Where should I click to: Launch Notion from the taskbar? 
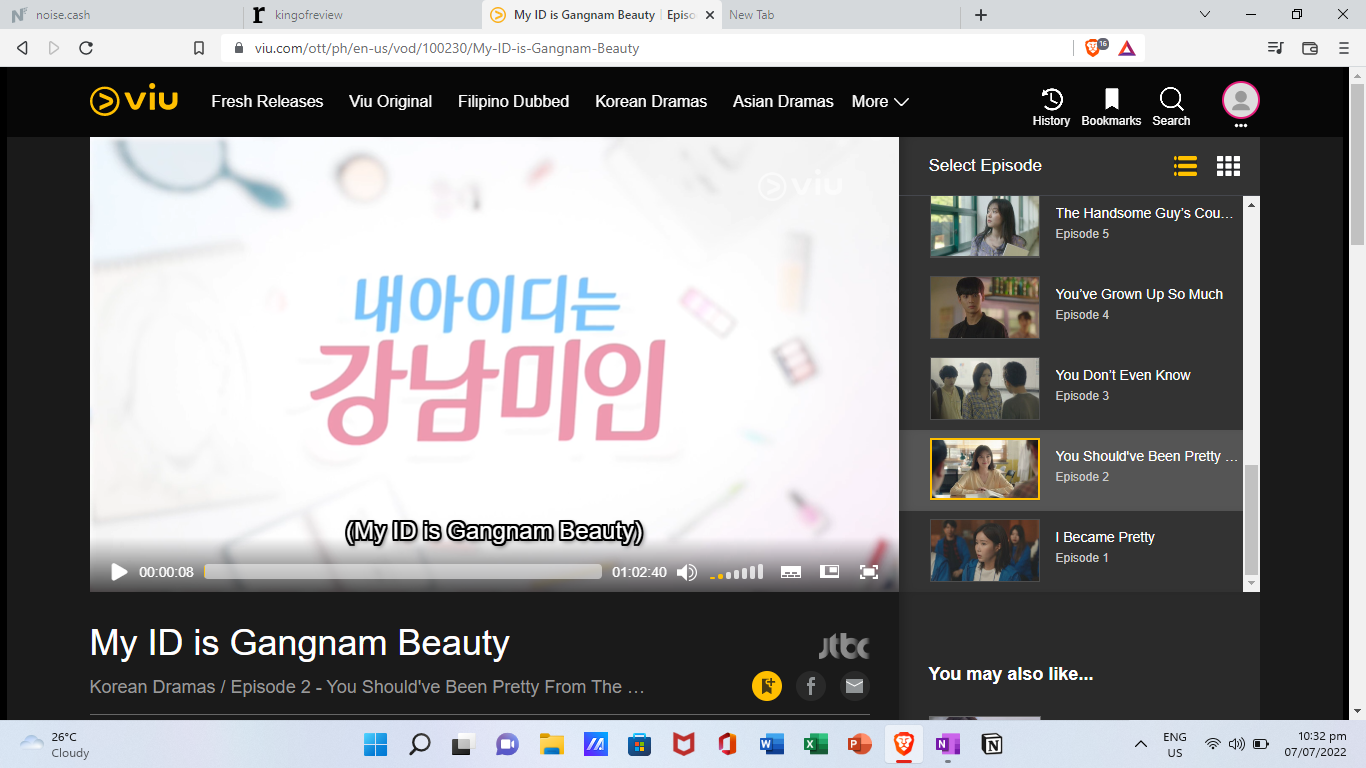point(991,744)
